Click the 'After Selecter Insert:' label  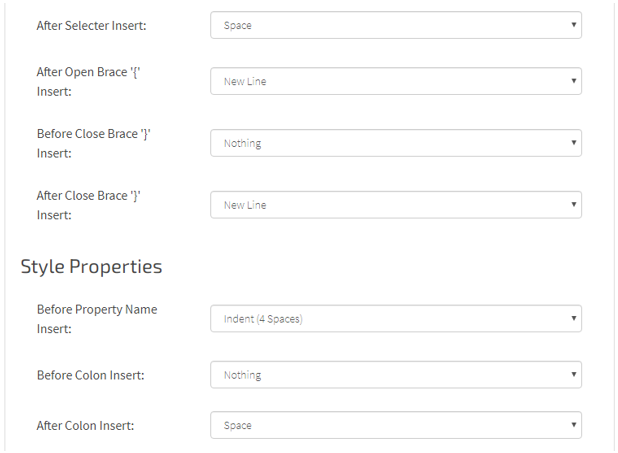coord(91,25)
